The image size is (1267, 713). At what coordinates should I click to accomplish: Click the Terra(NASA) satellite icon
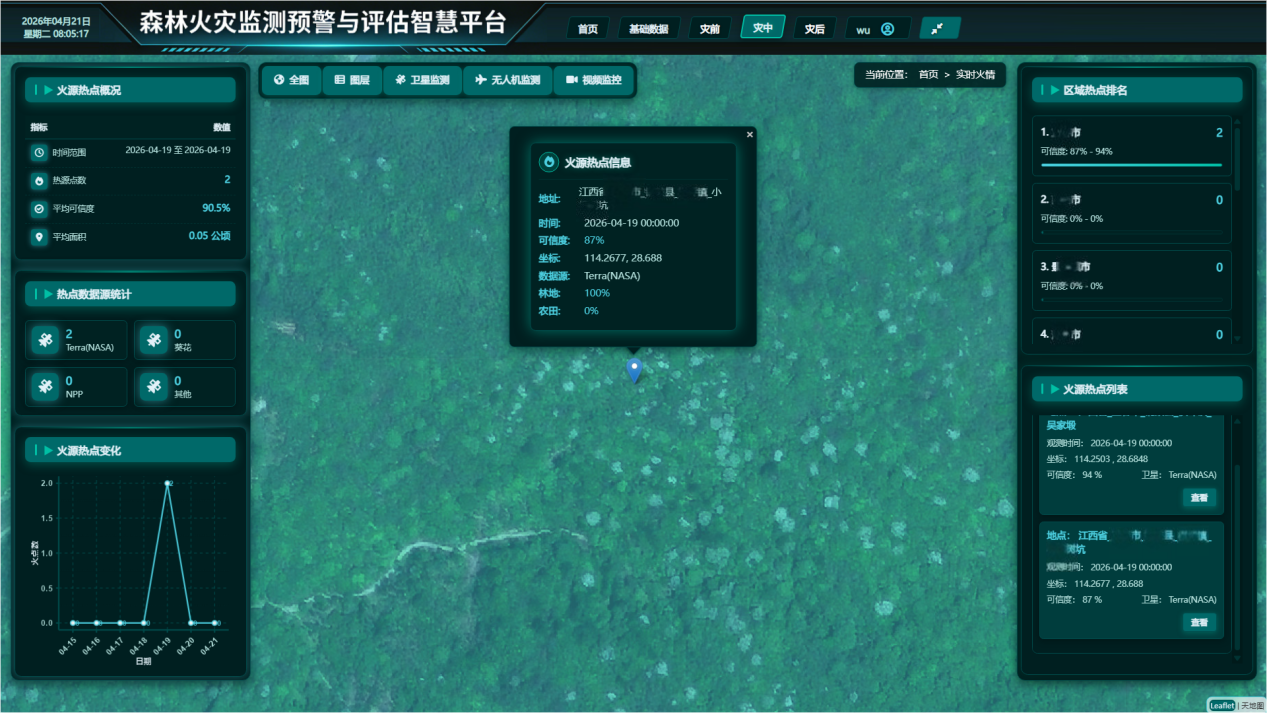point(46,340)
